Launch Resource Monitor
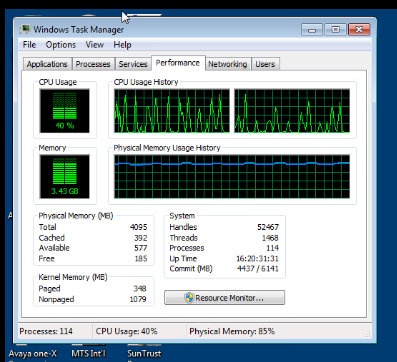The width and height of the screenshot is (397, 362). coord(225,298)
